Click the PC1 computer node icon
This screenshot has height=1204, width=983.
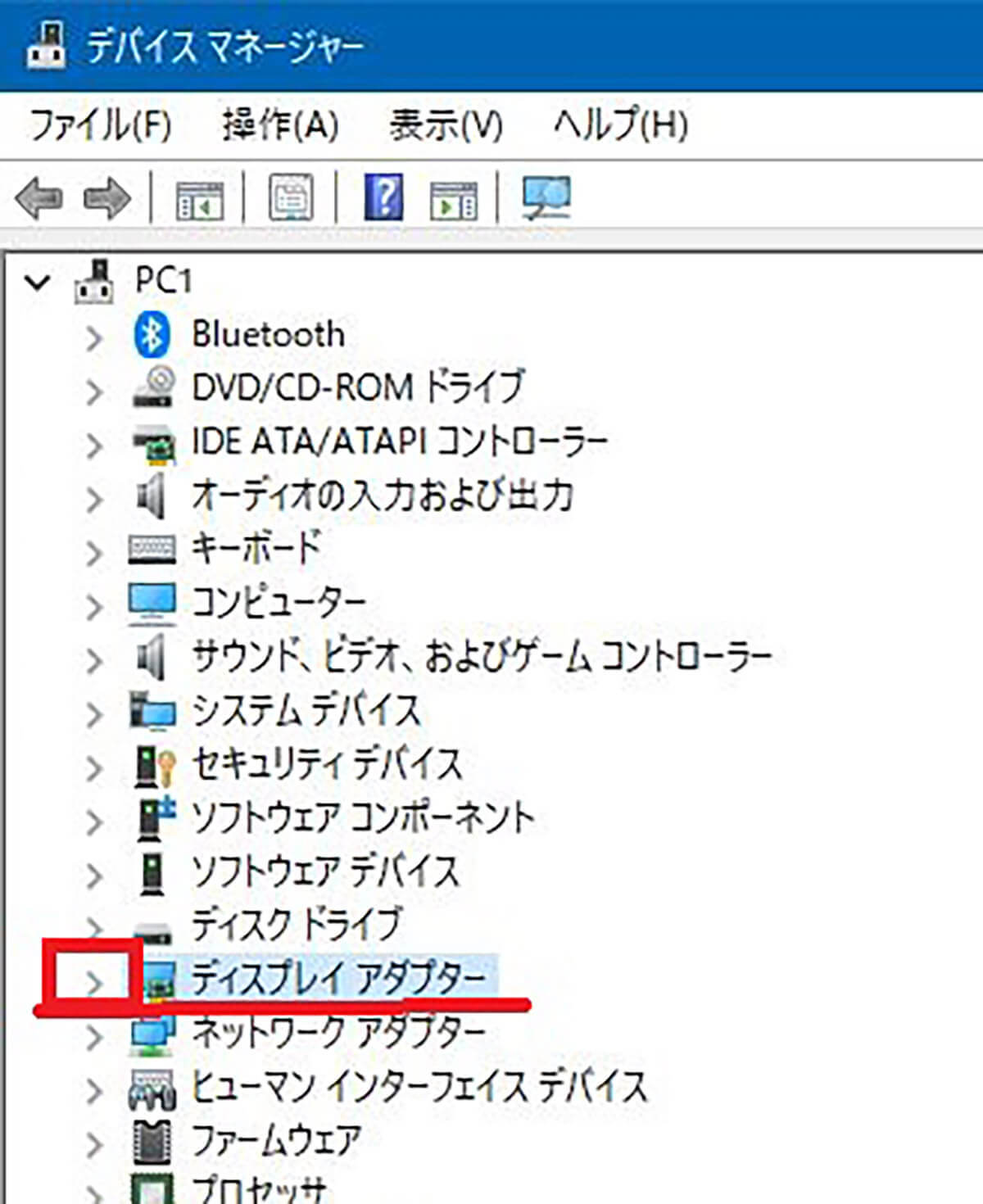tap(94, 281)
